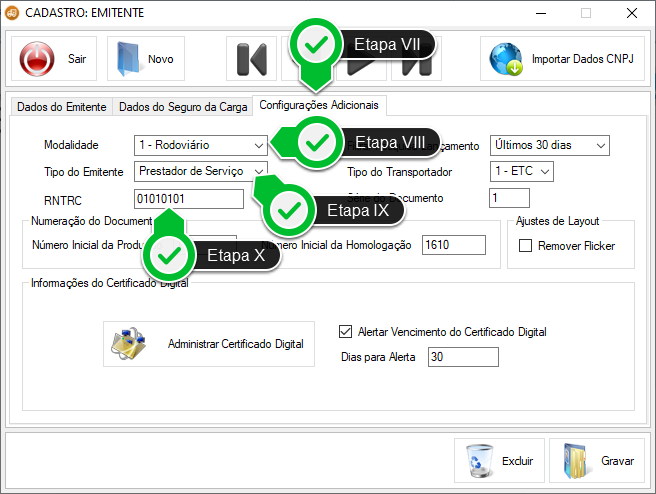The image size is (656, 494).
Task: Click Administrar Certificado Digital button
Action: click(x=209, y=344)
